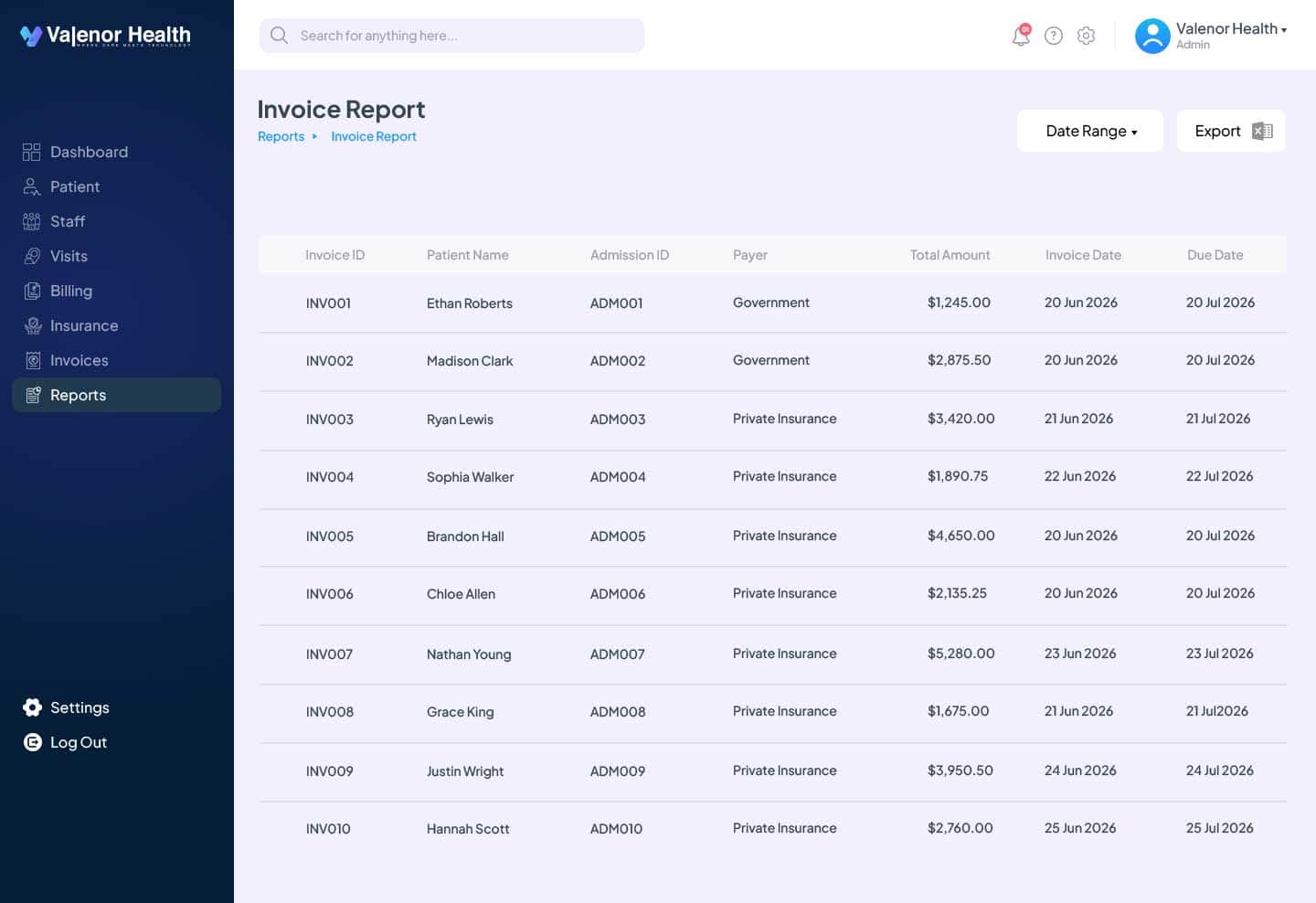Open notifications bell icon
The width and height of the screenshot is (1316, 903).
click(x=1021, y=36)
